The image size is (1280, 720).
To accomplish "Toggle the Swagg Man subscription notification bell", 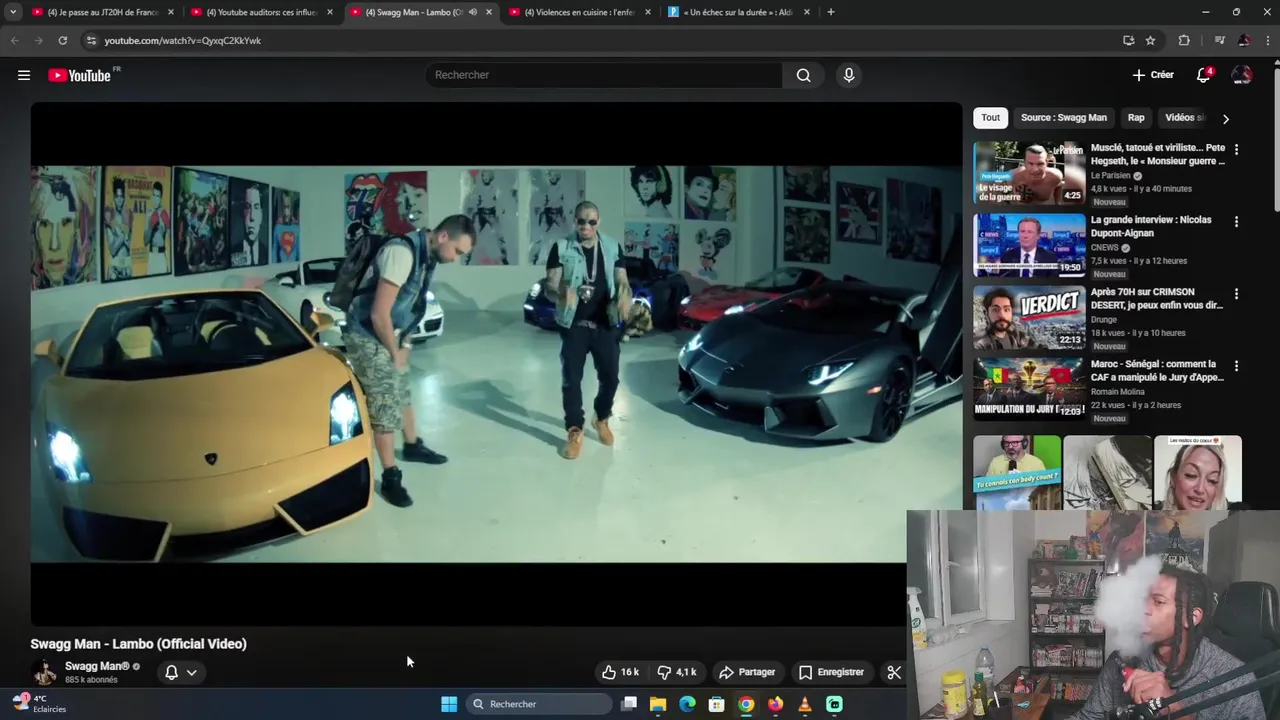I will click(171, 672).
